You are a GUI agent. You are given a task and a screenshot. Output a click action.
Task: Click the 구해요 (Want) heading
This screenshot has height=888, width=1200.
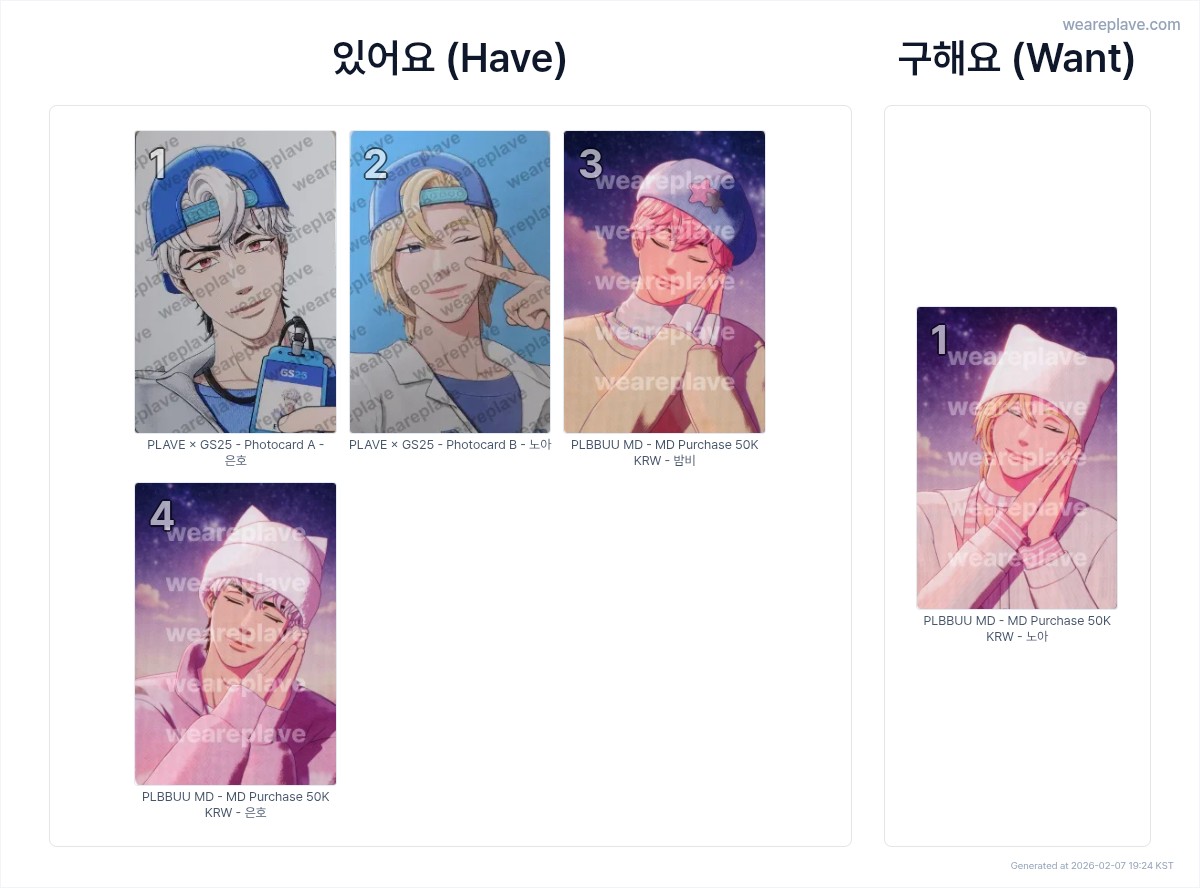pos(1017,59)
